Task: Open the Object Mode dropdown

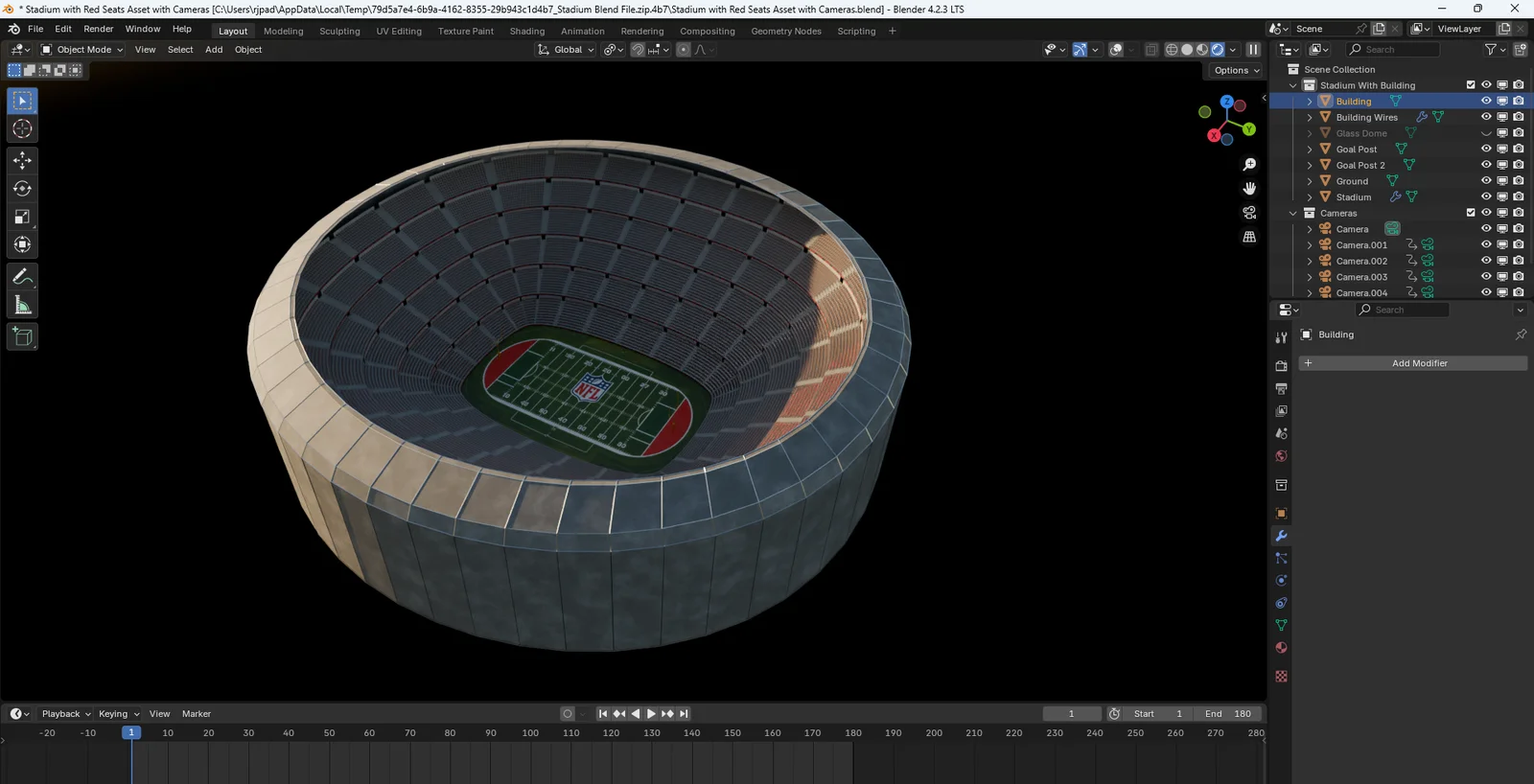Action: 82,50
